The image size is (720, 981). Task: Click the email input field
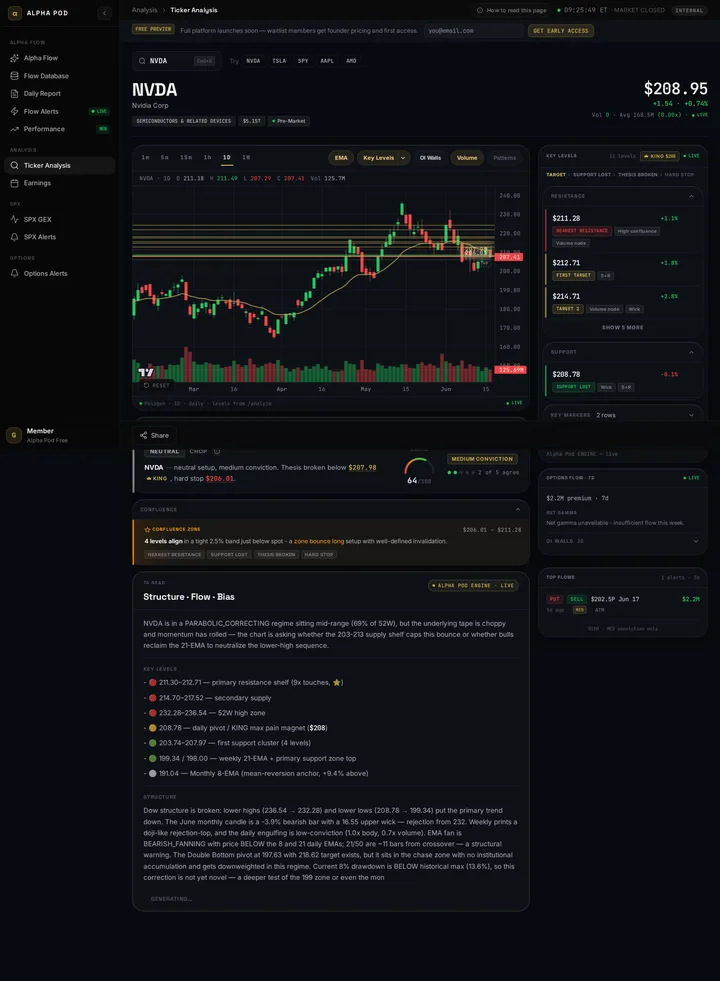[474, 31]
